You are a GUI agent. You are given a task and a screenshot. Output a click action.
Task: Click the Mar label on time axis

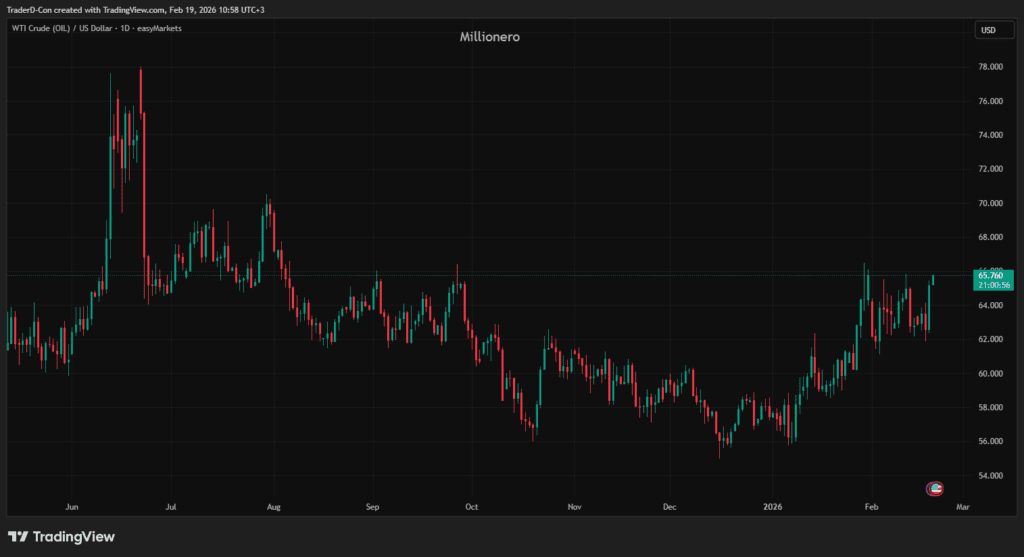962,507
